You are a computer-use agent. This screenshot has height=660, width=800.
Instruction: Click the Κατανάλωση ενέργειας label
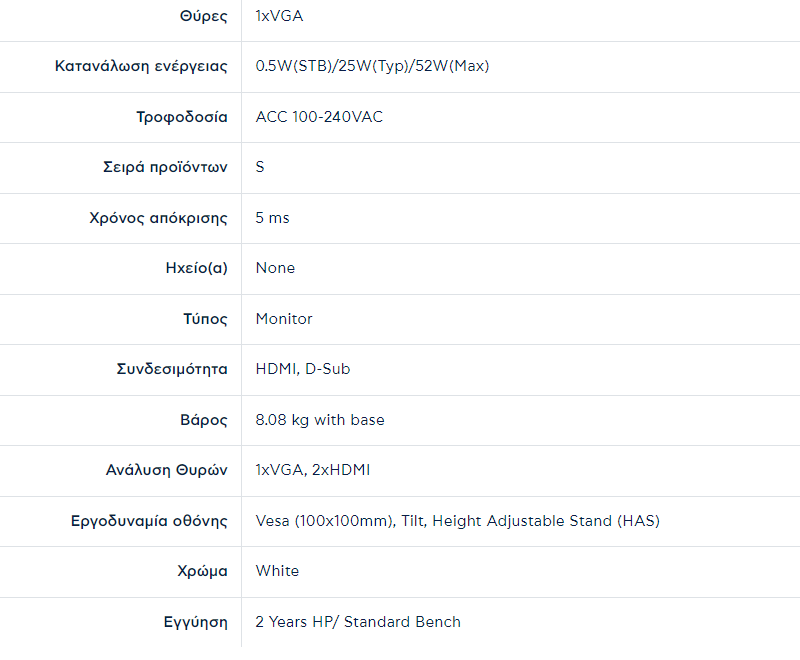click(x=141, y=66)
